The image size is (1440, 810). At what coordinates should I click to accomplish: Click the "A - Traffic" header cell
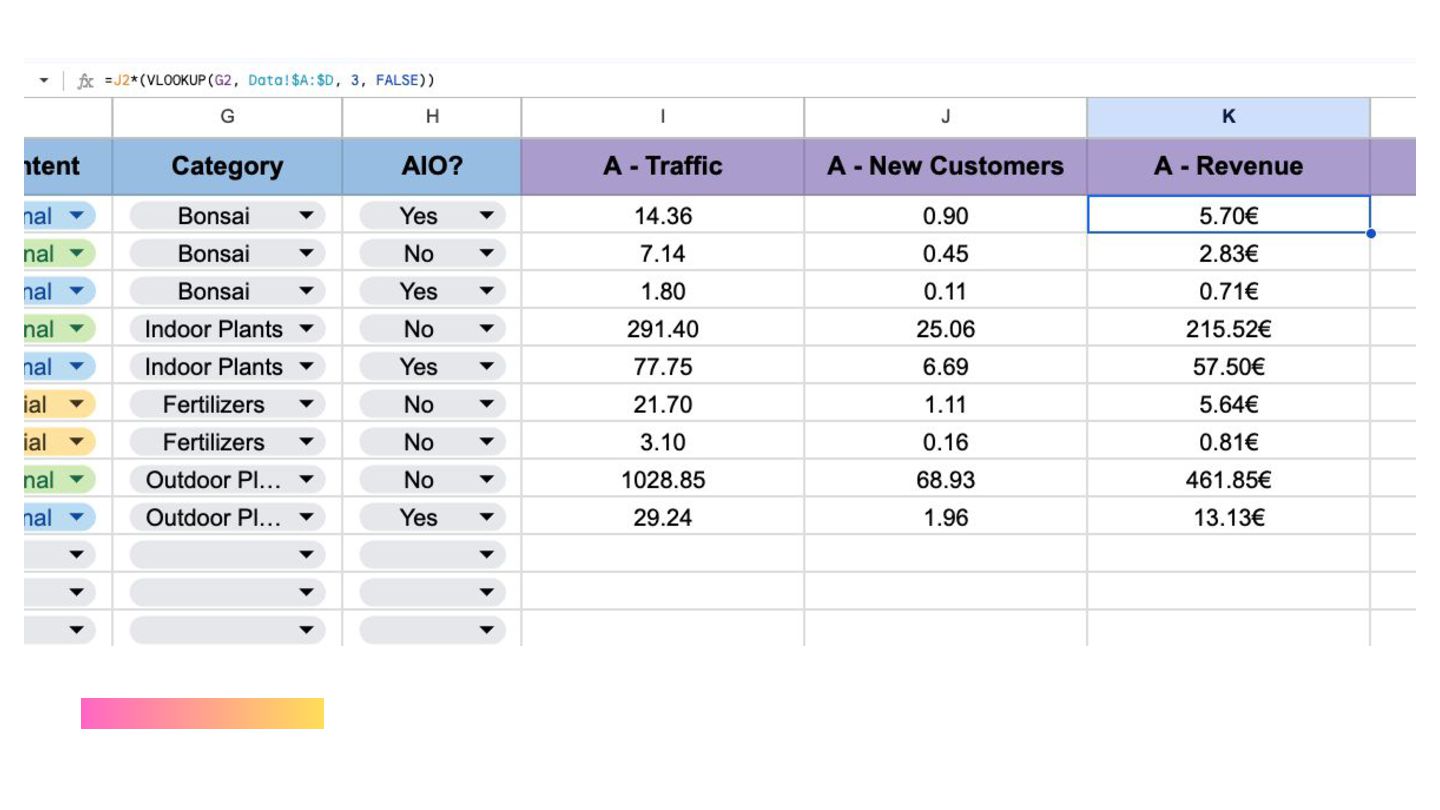click(662, 166)
